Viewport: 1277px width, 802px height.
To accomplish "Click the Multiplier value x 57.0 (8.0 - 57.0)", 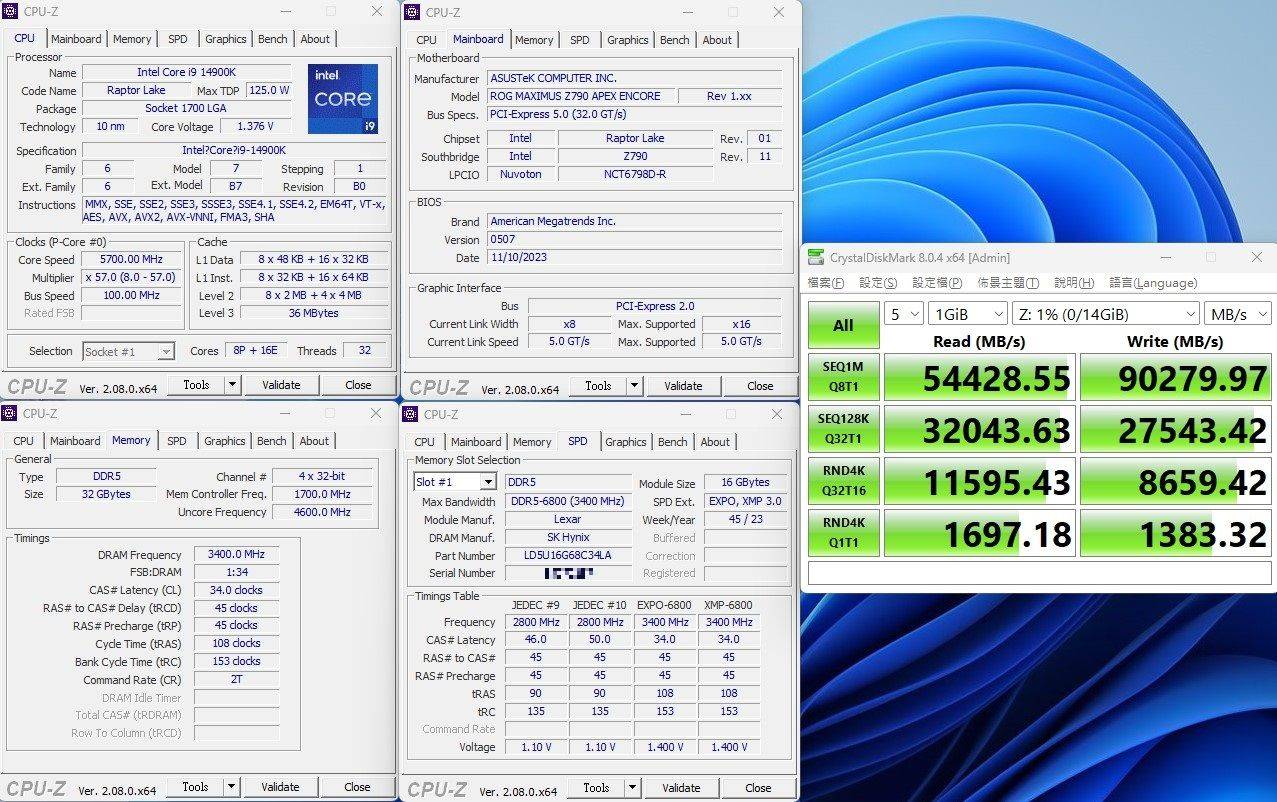I will click(x=131, y=277).
